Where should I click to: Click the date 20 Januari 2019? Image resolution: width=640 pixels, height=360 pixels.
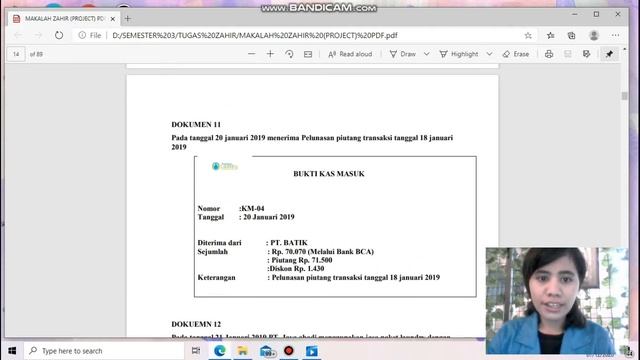click(269, 217)
